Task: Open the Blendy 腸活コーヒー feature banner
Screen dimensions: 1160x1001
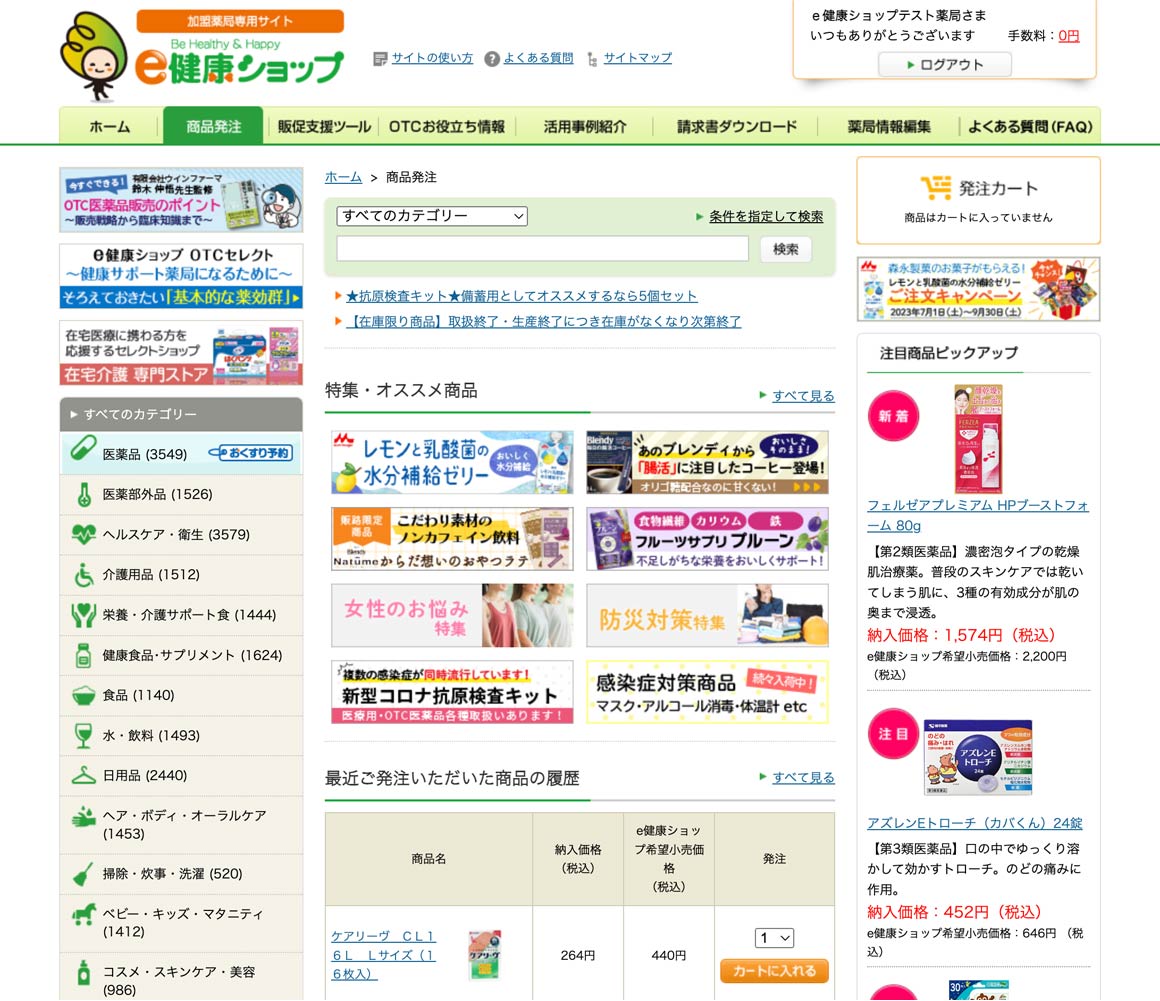Action: click(707, 462)
